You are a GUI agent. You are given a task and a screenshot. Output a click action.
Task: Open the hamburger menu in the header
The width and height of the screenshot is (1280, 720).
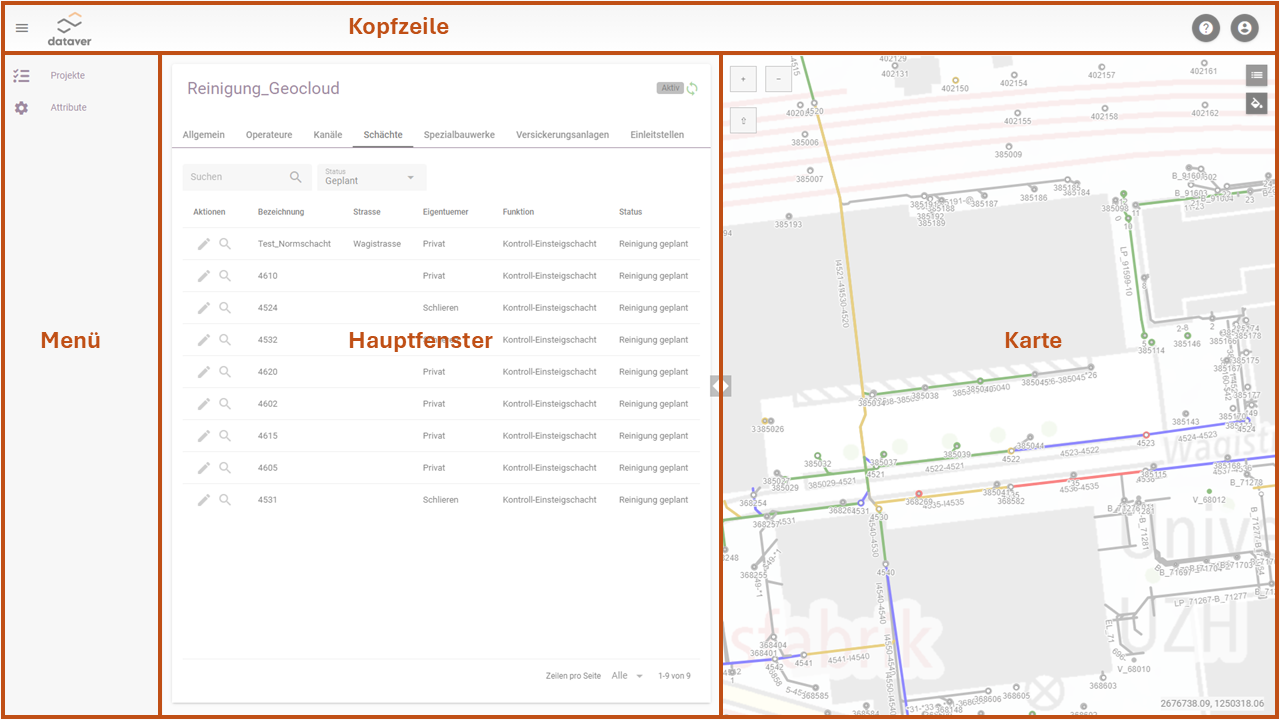[22, 28]
